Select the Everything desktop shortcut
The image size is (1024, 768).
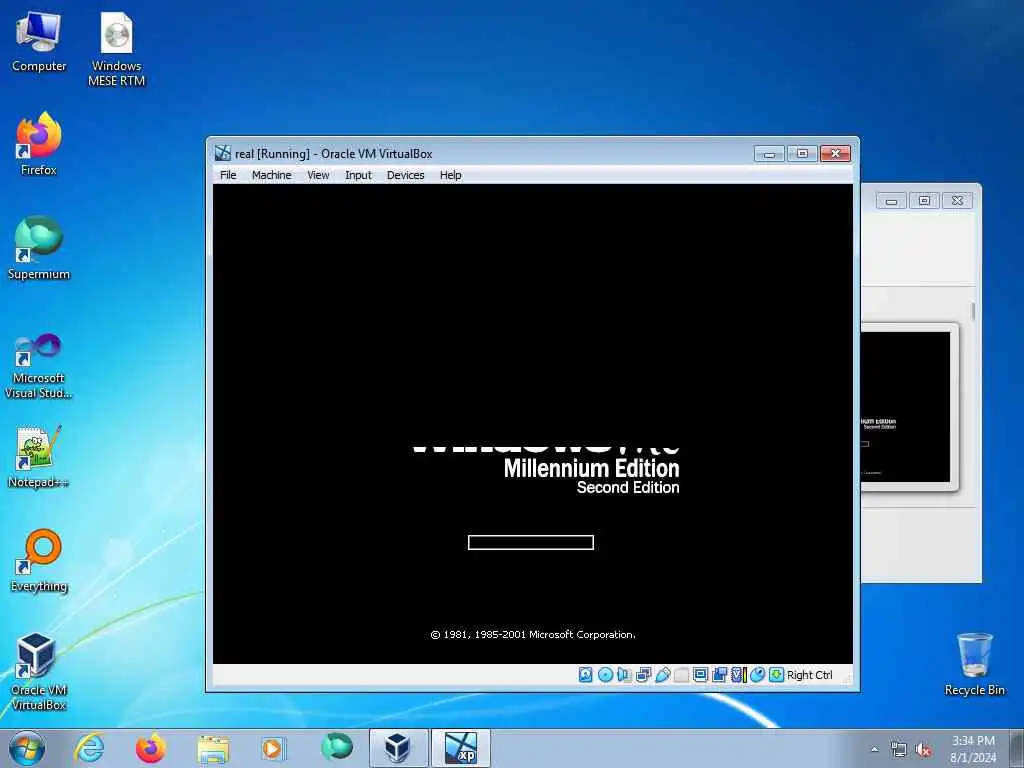(x=39, y=560)
